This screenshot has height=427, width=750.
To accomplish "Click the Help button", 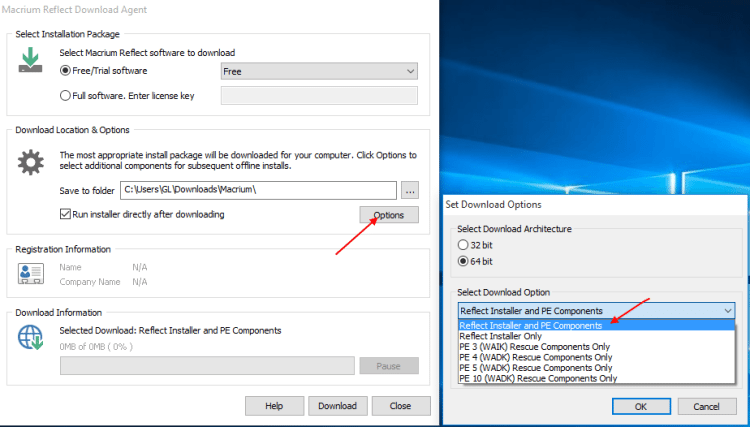I will click(274, 405).
